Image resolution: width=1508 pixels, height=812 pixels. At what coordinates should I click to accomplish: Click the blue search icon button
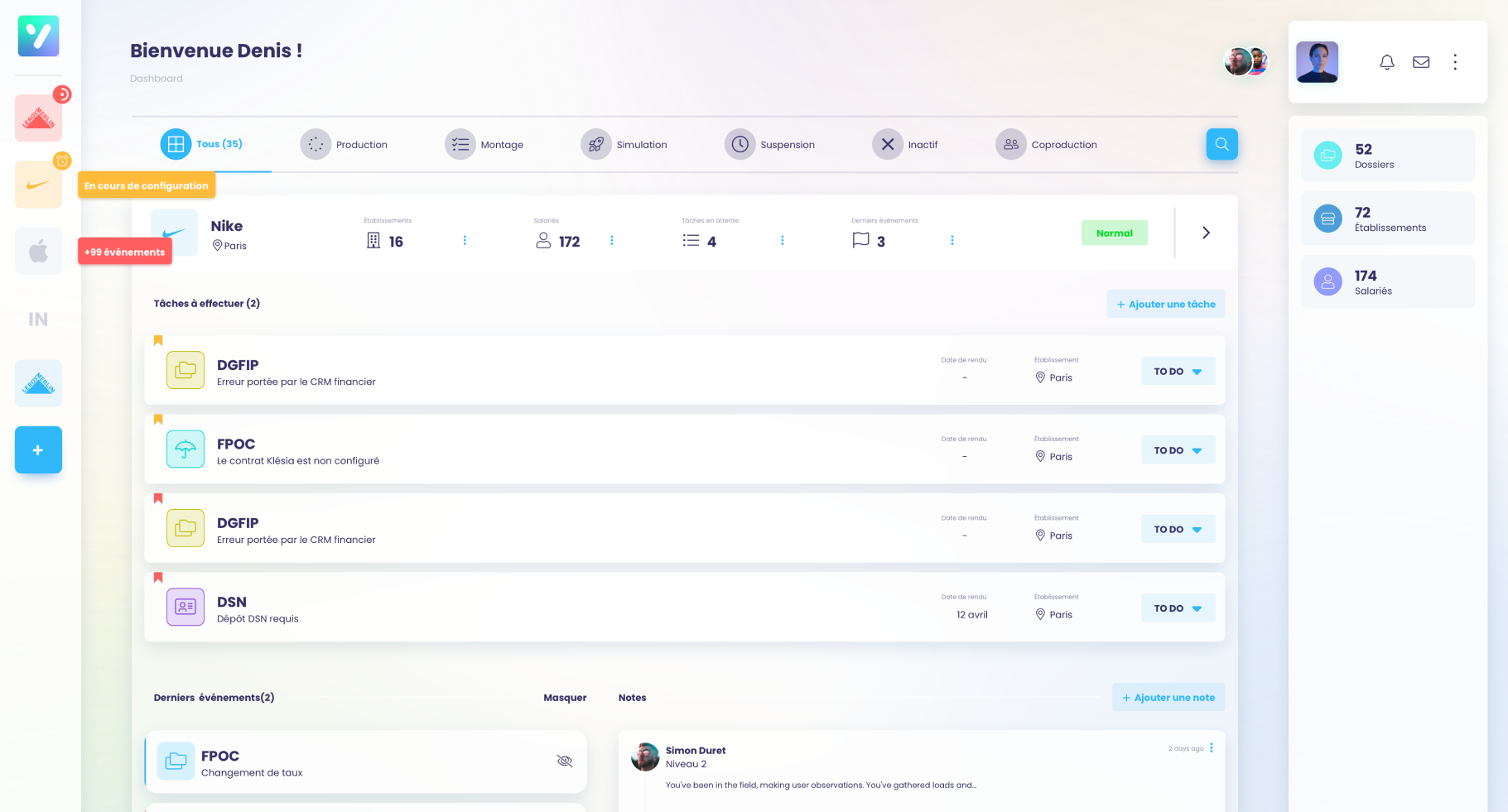coord(1221,144)
